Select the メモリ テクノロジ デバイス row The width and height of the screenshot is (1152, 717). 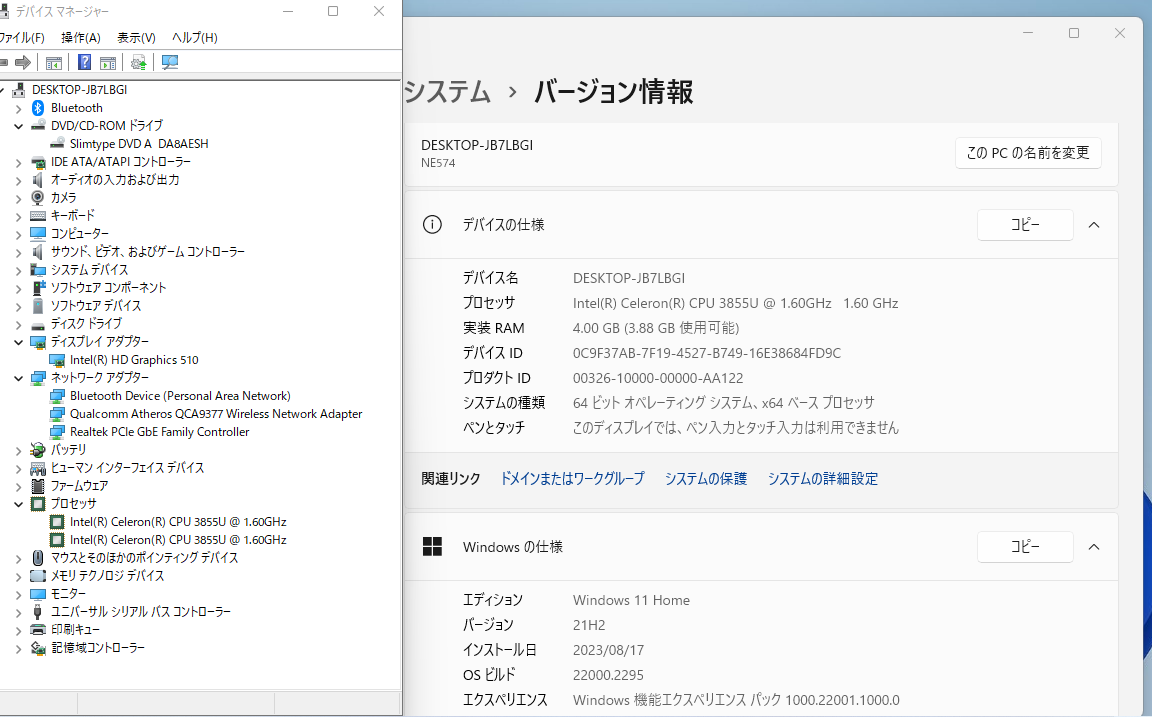tap(107, 576)
